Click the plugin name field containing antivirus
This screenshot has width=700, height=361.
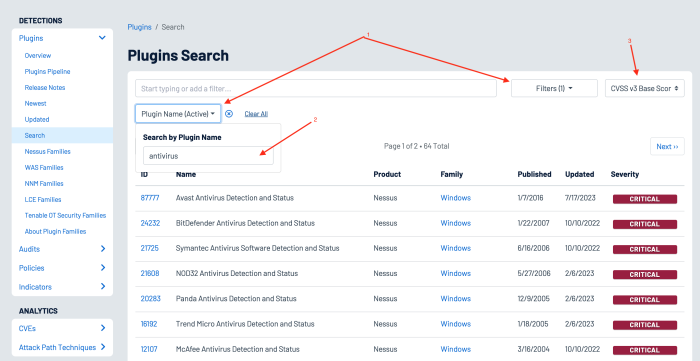click(208, 156)
